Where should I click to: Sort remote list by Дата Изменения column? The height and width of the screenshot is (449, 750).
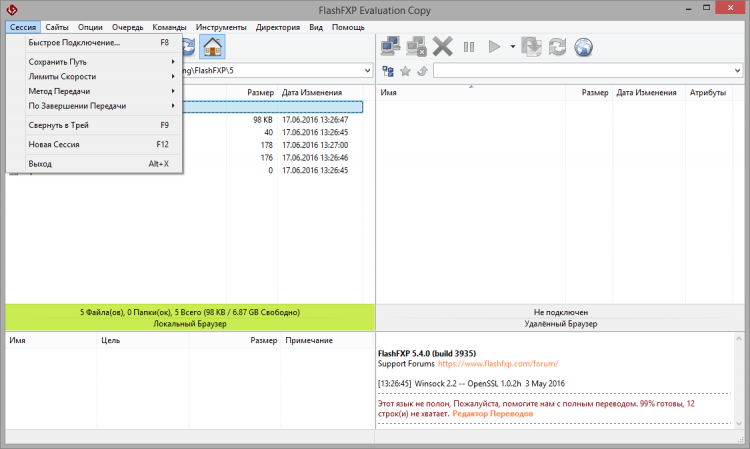coord(649,93)
